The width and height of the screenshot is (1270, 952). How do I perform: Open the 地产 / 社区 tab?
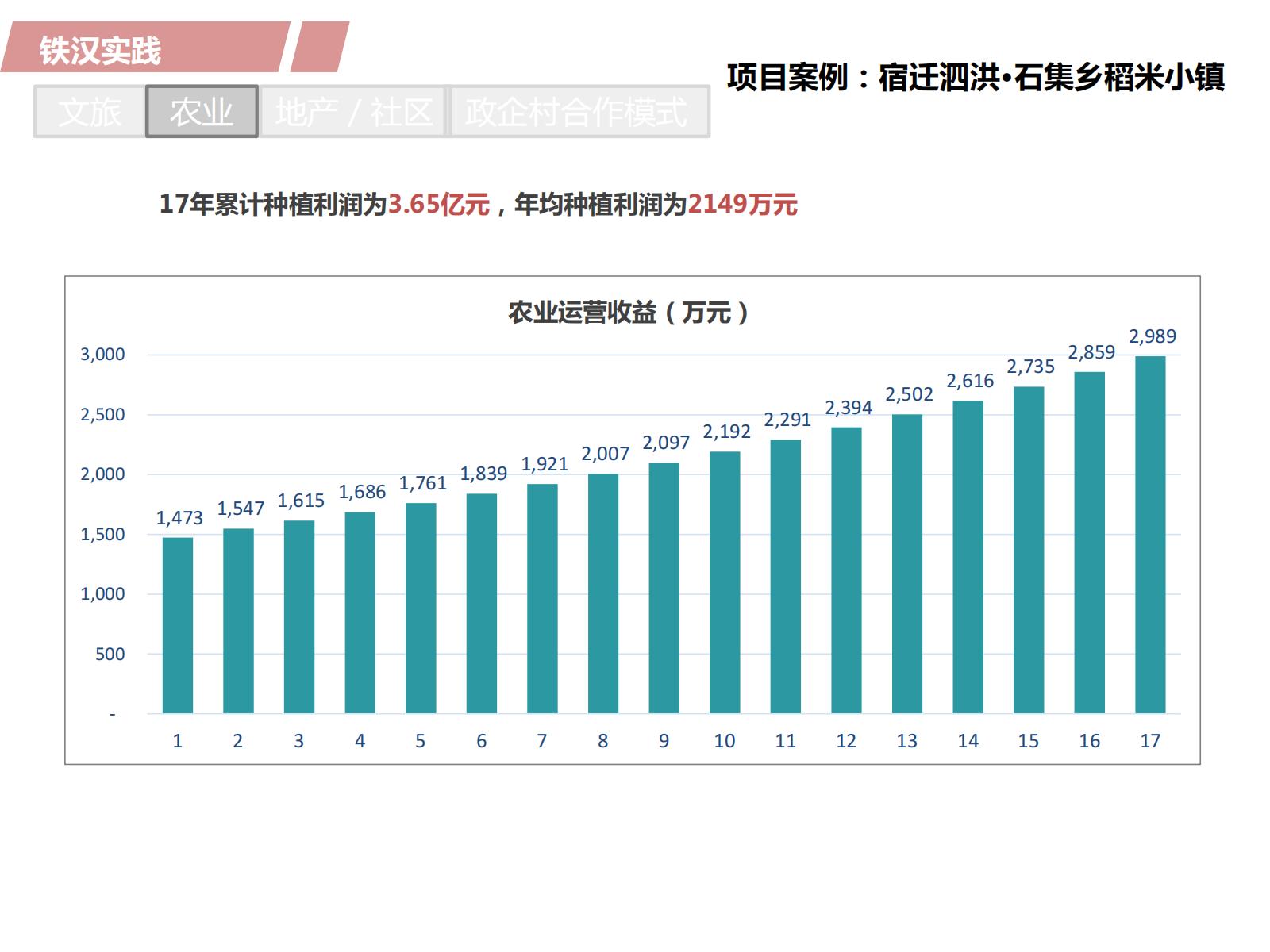pos(354,112)
